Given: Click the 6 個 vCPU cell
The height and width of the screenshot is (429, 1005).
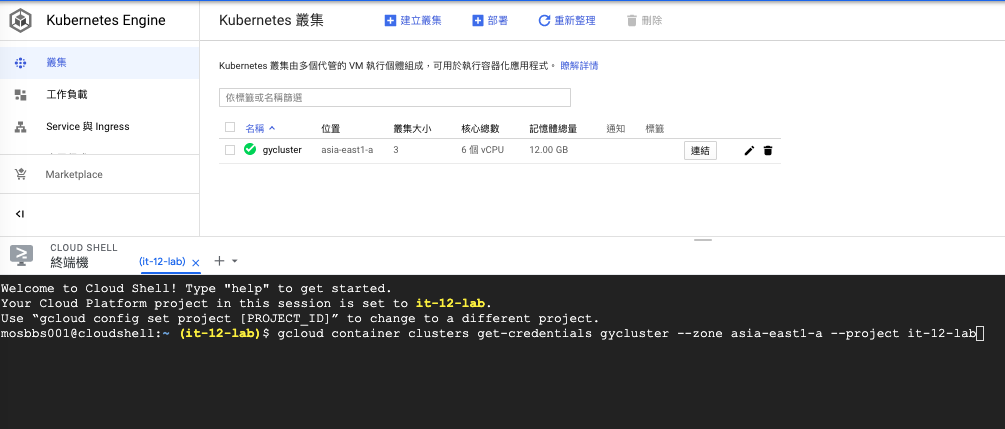Looking at the screenshot, I should click(483, 150).
